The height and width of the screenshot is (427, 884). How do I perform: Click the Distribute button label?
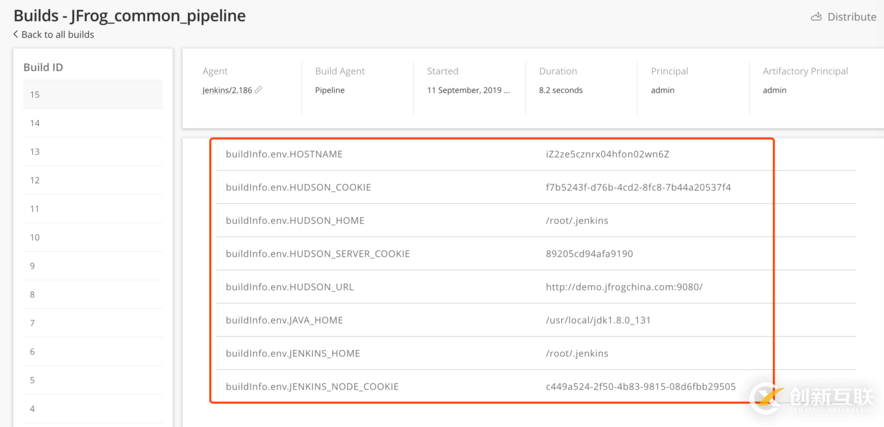point(851,17)
